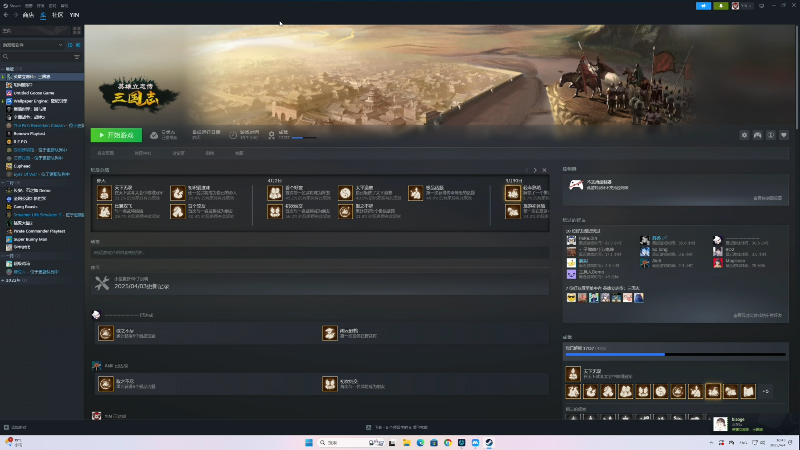The image size is (800, 450).
Task: Click the Windows Start button on taskbar
Action: tap(309, 442)
